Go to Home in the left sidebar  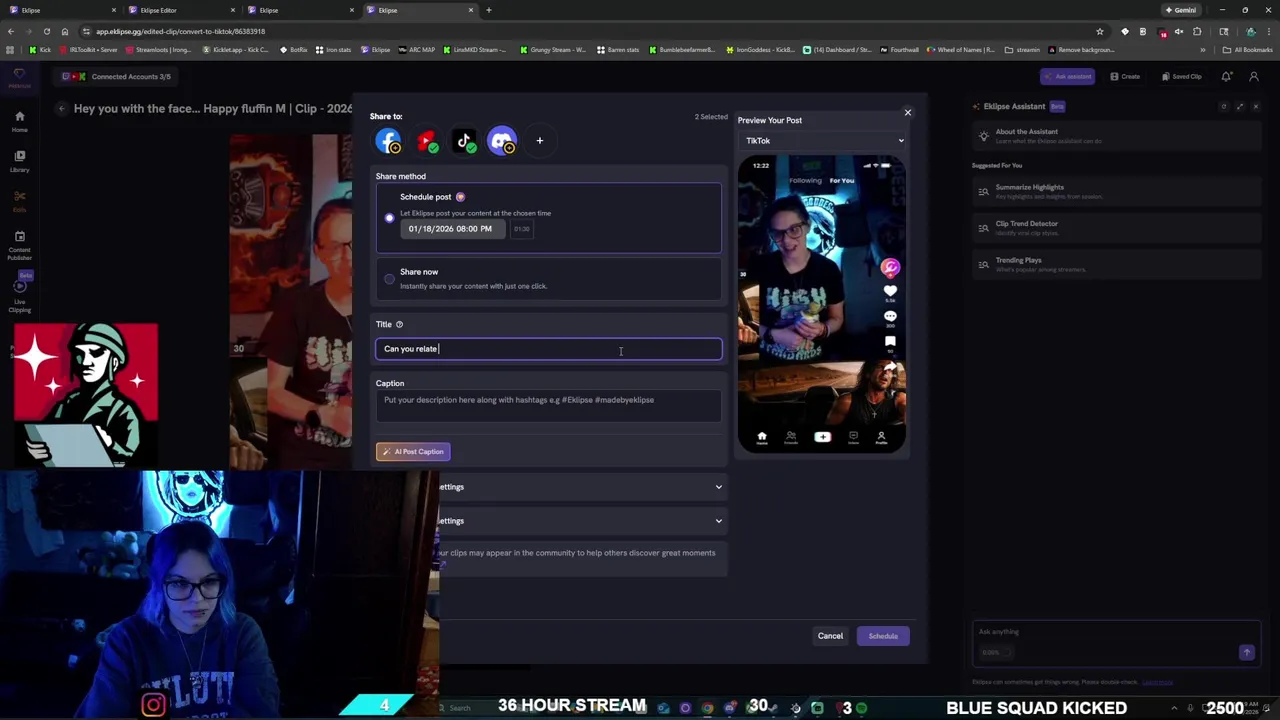pos(19,121)
